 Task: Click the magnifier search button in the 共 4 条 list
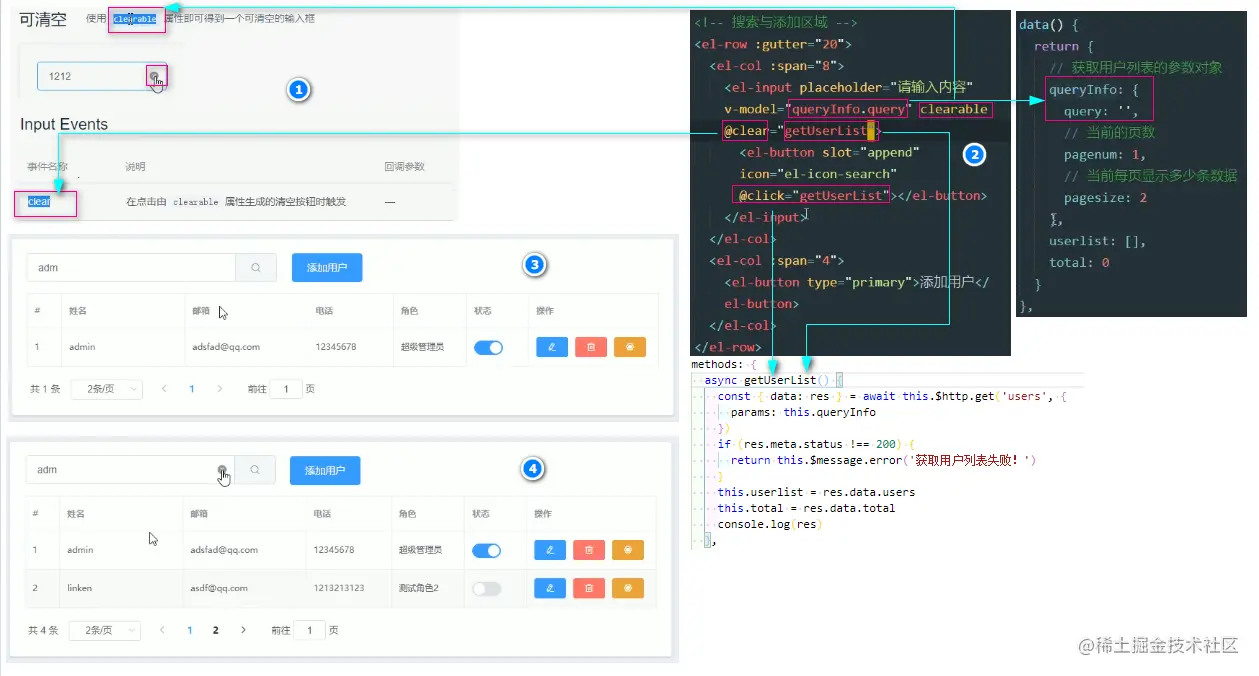pos(255,470)
